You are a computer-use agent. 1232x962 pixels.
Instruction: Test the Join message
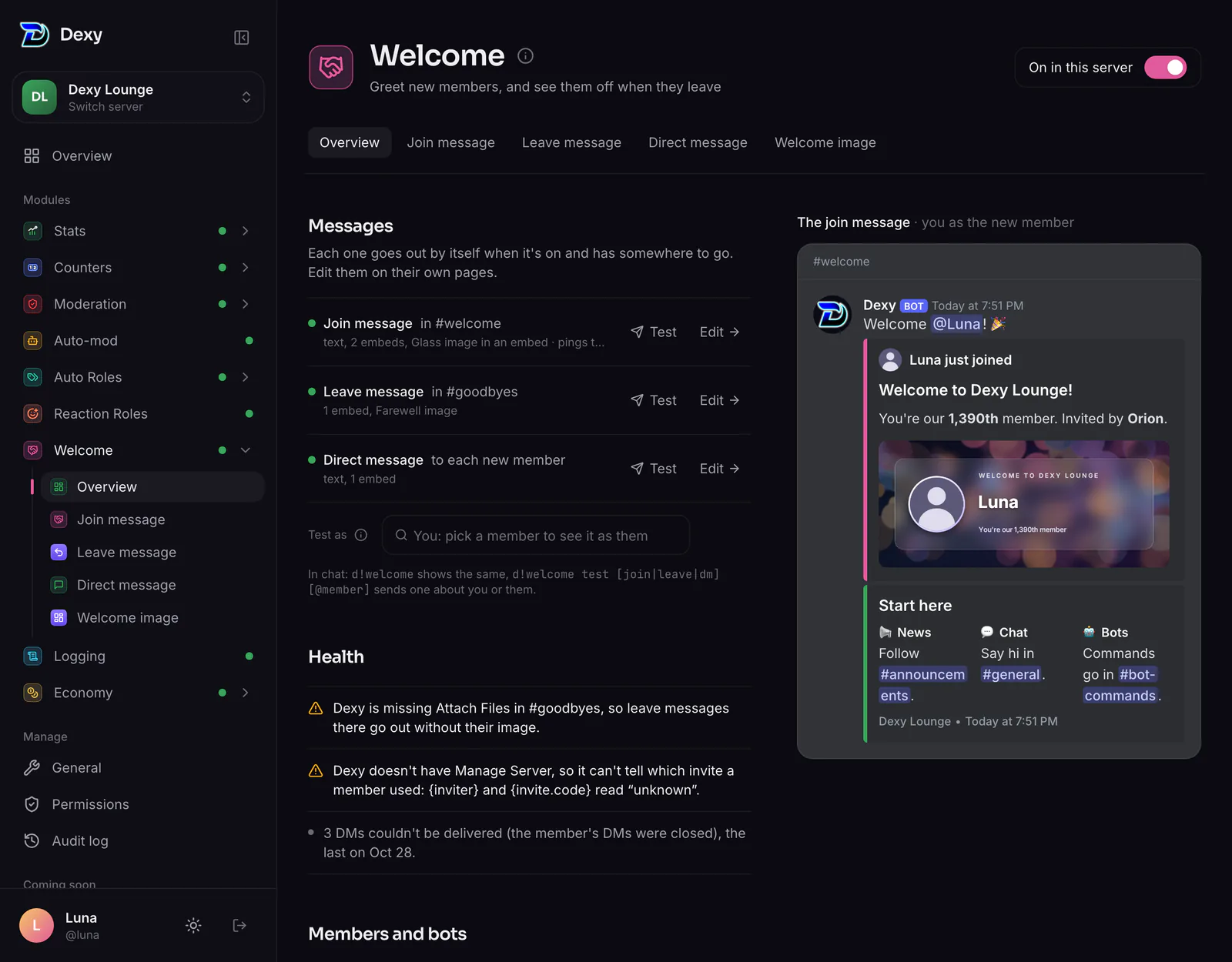[x=654, y=332]
